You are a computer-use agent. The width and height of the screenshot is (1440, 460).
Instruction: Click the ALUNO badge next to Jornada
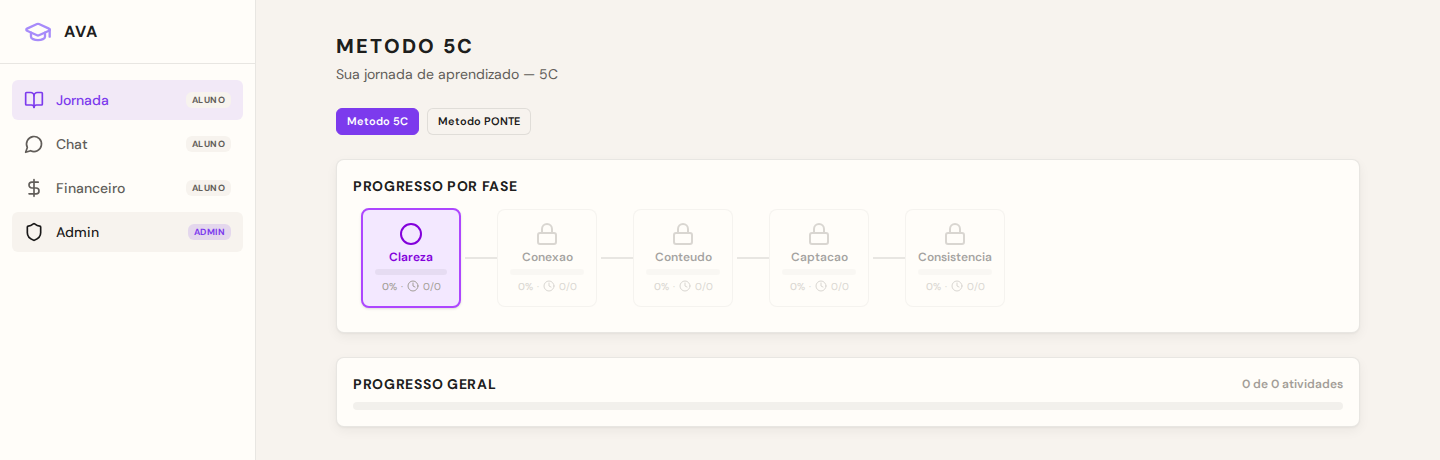click(208, 100)
